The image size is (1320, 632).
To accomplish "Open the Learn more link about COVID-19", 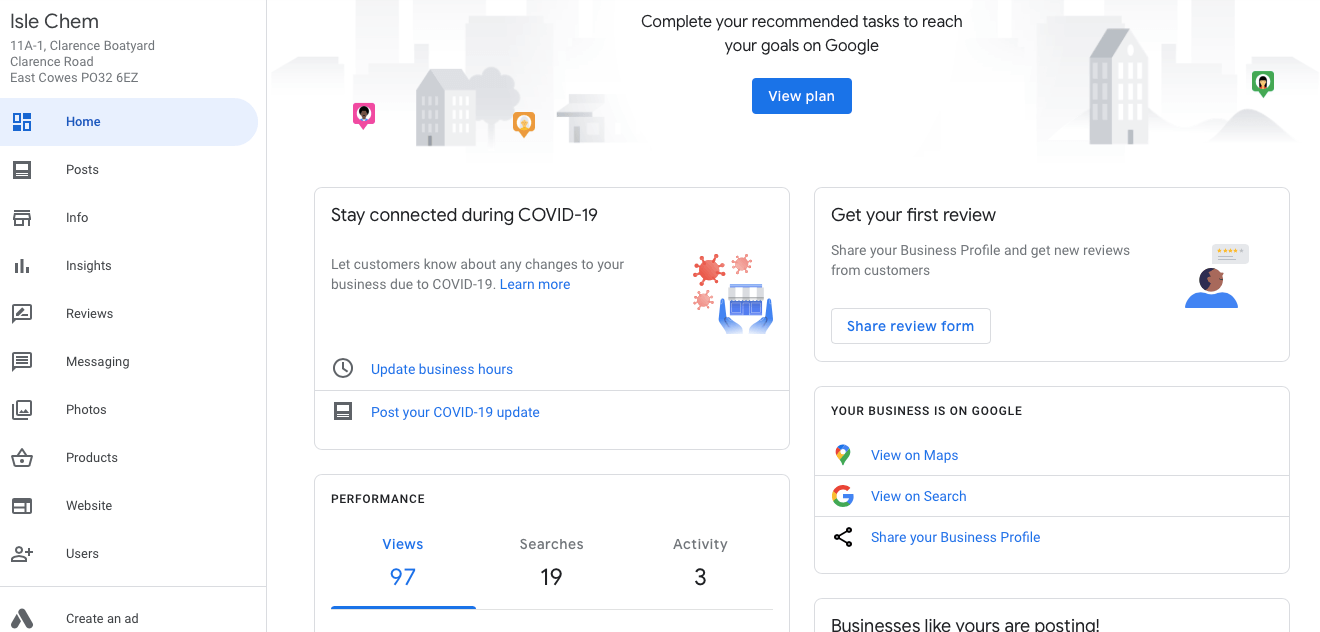I will (534, 284).
